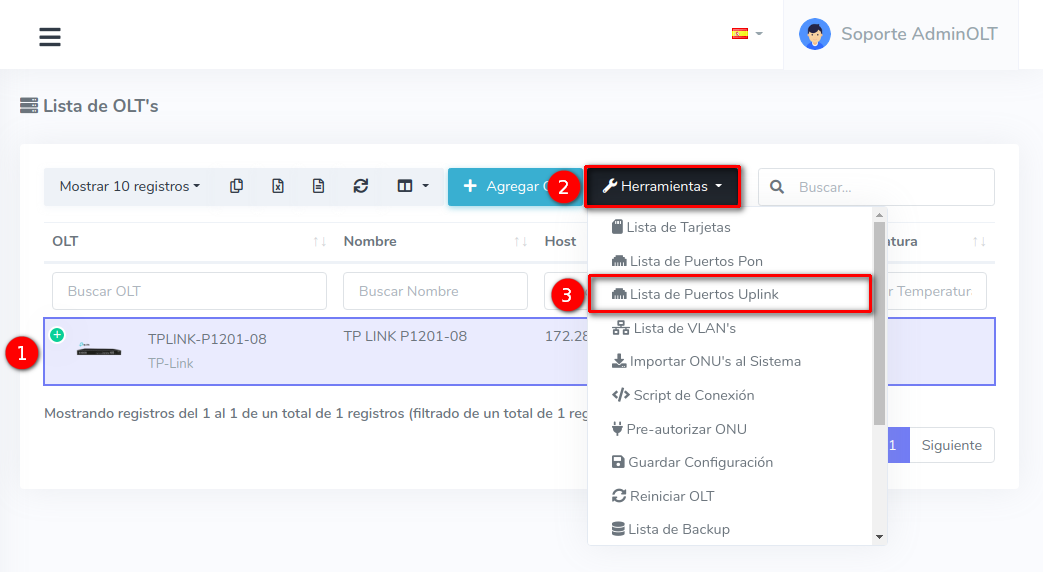Click the copy to clipboard icon
This screenshot has height=572, width=1043.
236,186
